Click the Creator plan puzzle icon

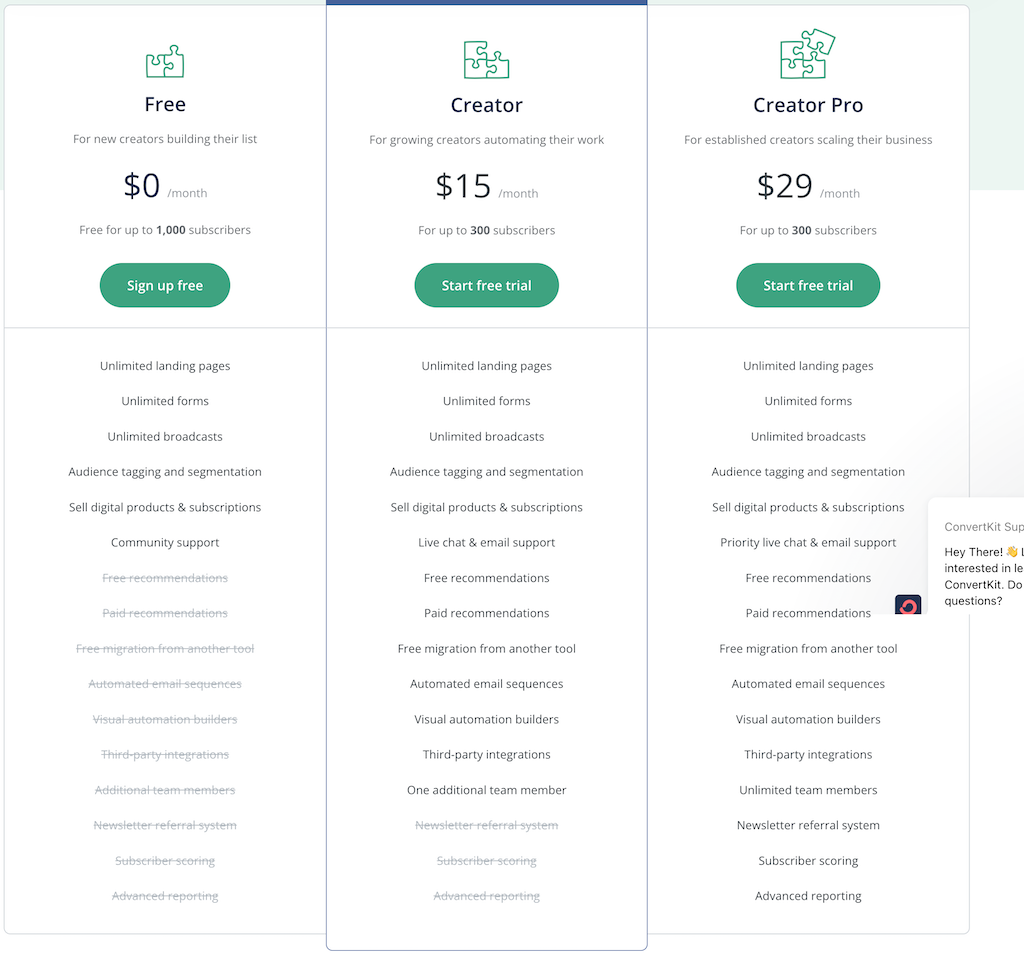[x=487, y=60]
